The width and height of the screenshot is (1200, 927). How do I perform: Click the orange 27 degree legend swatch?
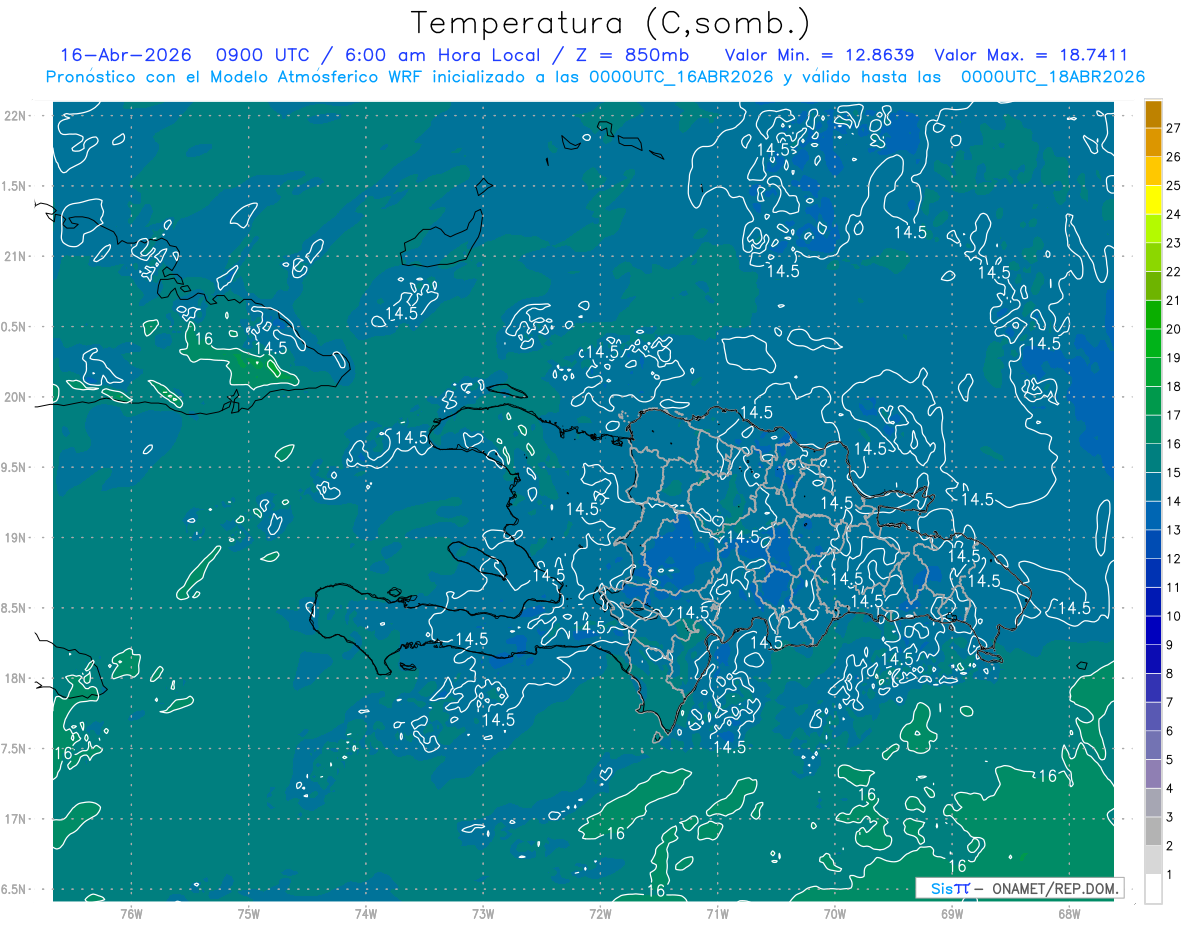point(1153,114)
